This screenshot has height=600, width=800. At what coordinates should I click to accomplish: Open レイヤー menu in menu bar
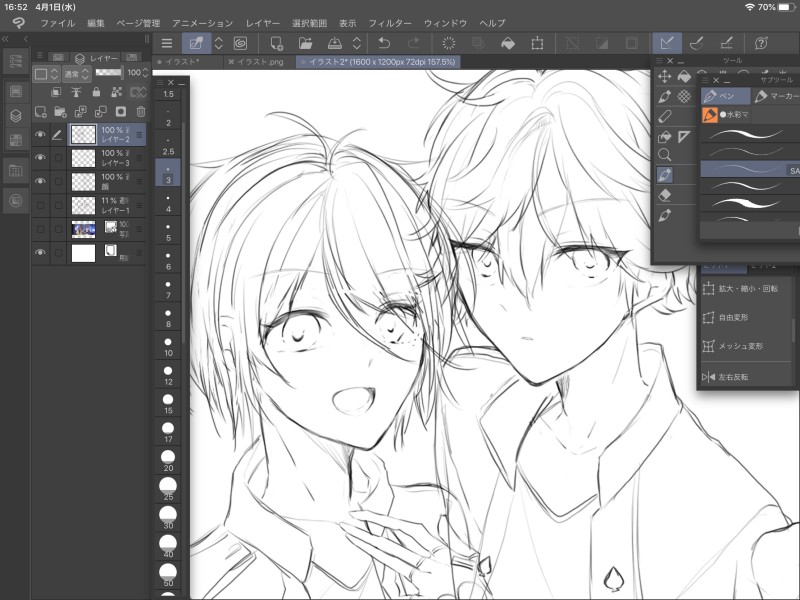263,23
